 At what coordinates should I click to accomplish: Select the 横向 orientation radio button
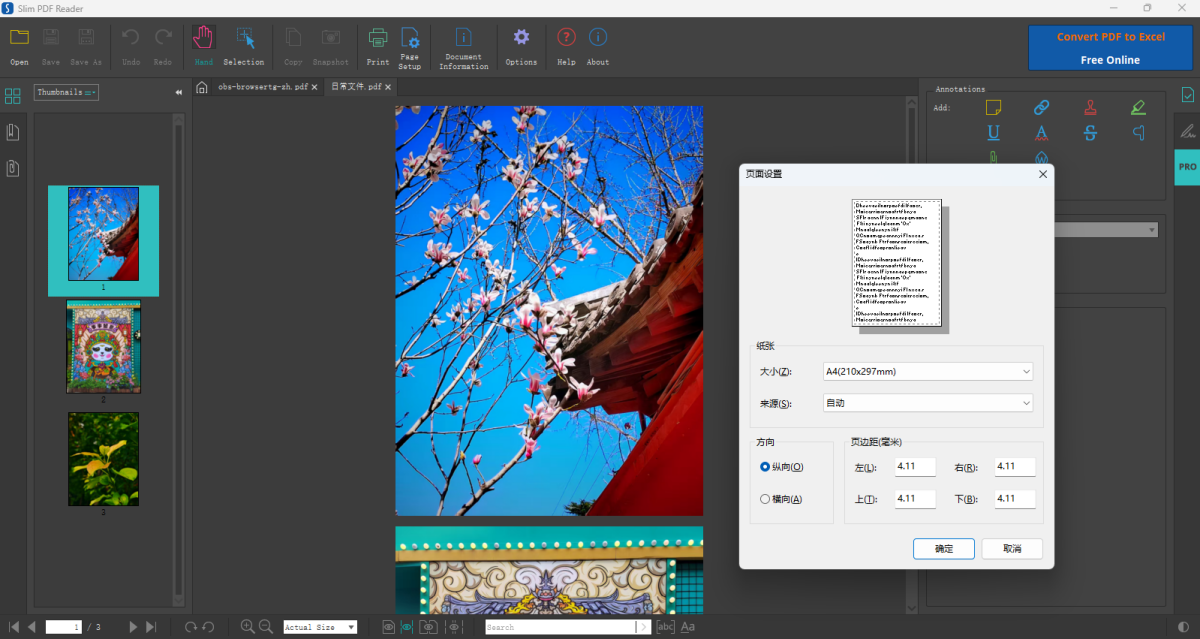pyautogui.click(x=765, y=498)
